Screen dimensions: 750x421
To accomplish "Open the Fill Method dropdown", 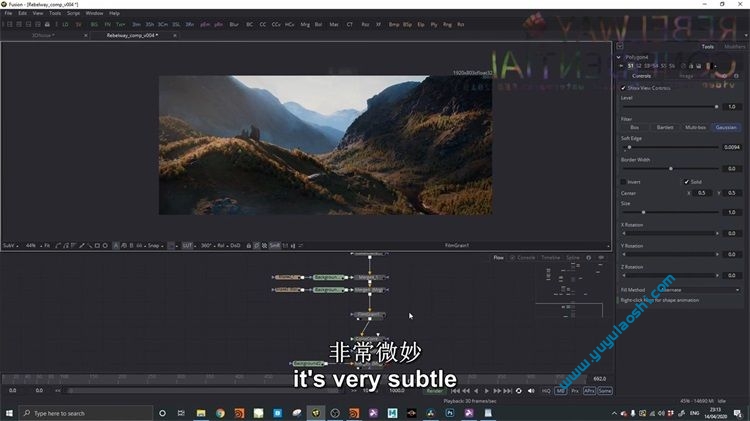I will pyautogui.click(x=699, y=290).
